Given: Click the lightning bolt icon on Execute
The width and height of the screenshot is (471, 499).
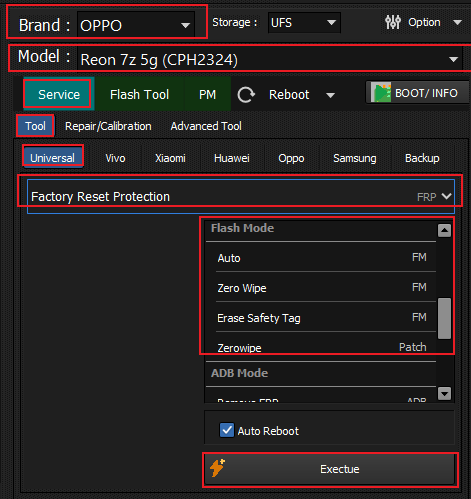Looking at the screenshot, I should pos(217,468).
